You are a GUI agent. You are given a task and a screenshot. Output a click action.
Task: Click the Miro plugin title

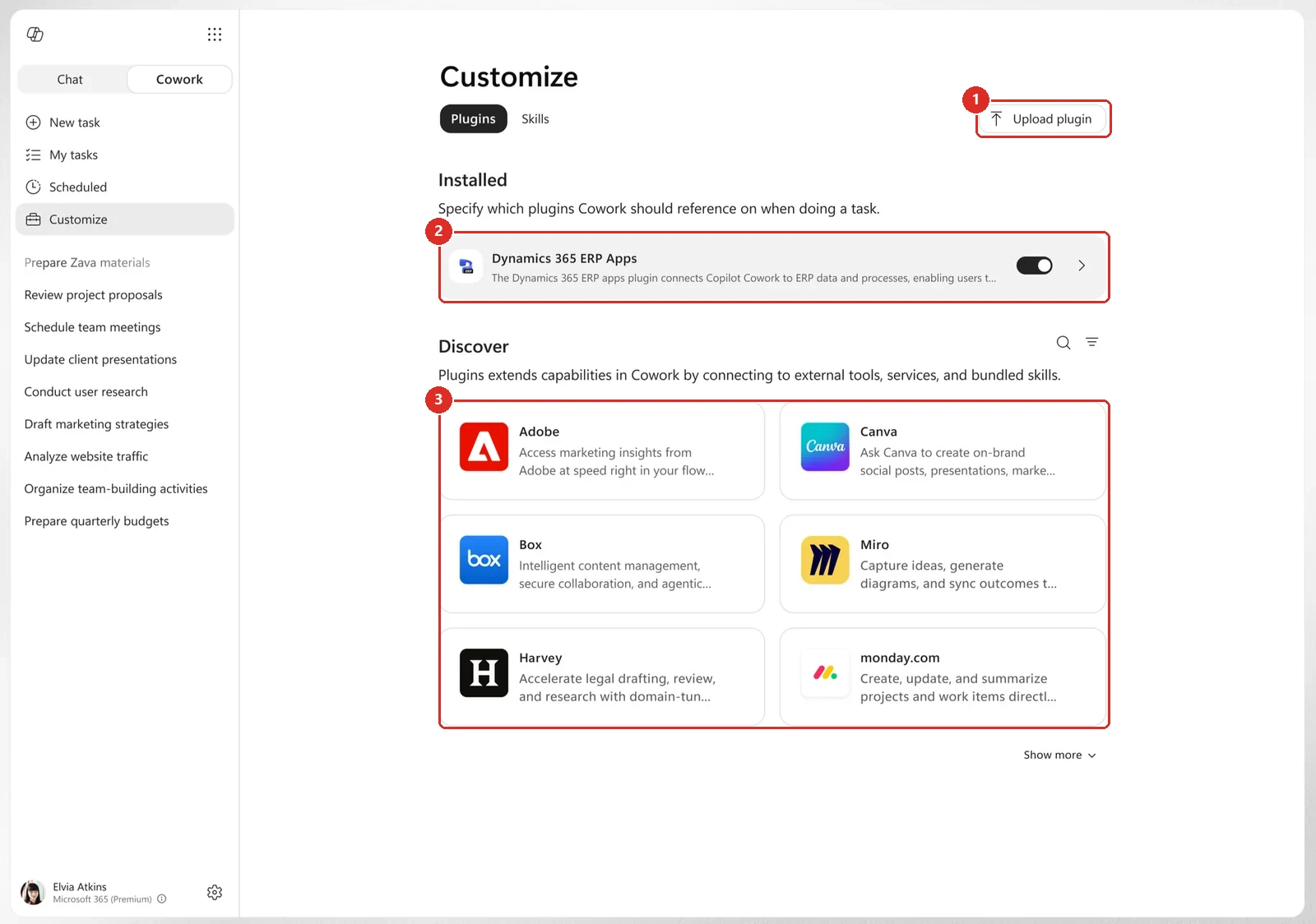(x=874, y=545)
